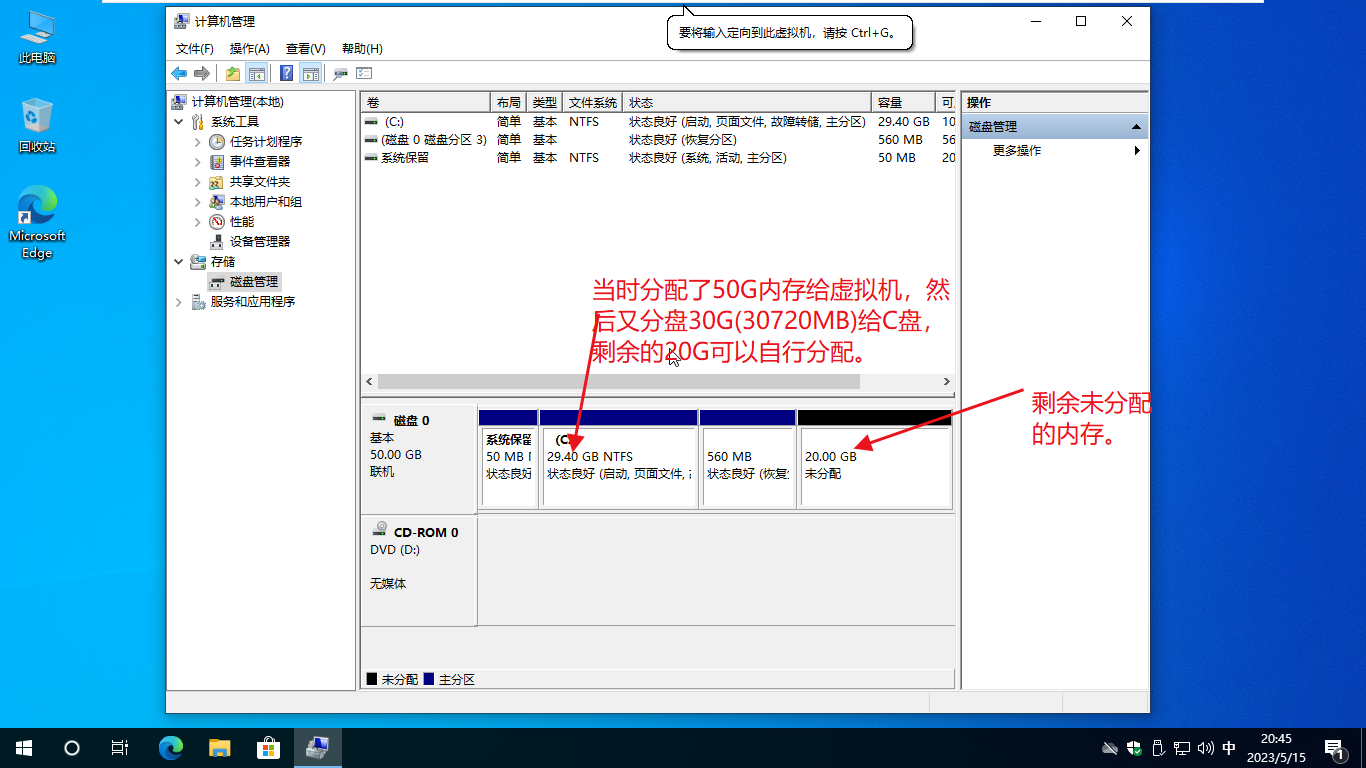Open the Windows Start menu
The height and width of the screenshot is (768, 1366).
24,747
